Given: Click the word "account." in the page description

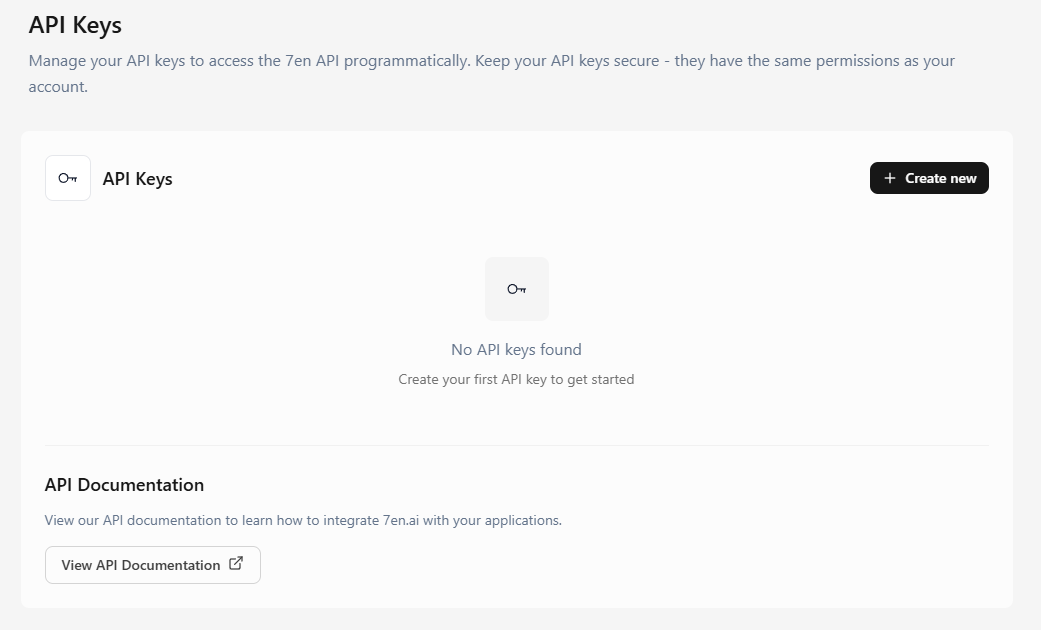Looking at the screenshot, I should click(x=58, y=86).
